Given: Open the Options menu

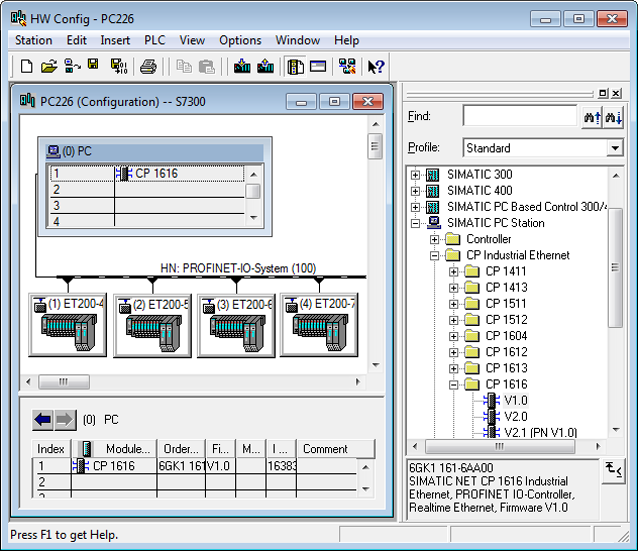Looking at the screenshot, I should coord(240,40).
